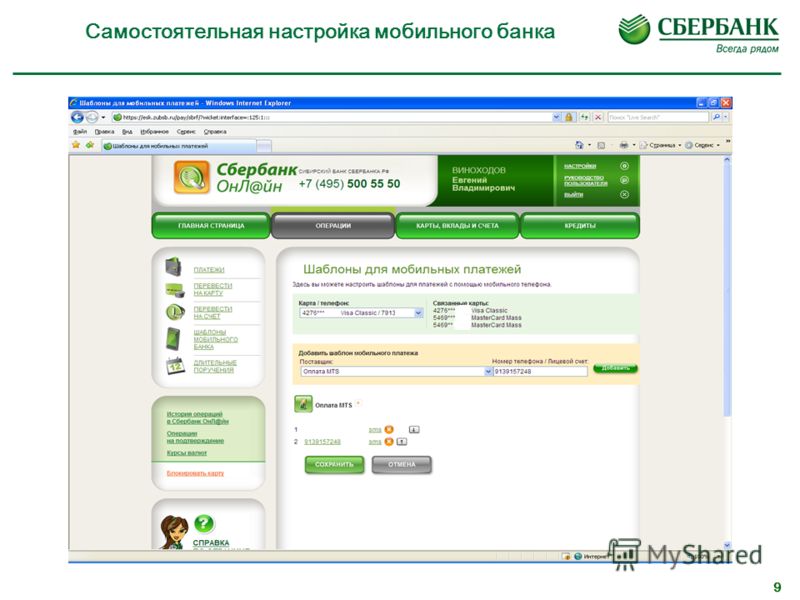Click the calendar icon beside ДЛИТЕЛЬНЫЕ ПОРУЧЕНИЯ
Viewport: 800px width, 600px height.
(x=175, y=366)
